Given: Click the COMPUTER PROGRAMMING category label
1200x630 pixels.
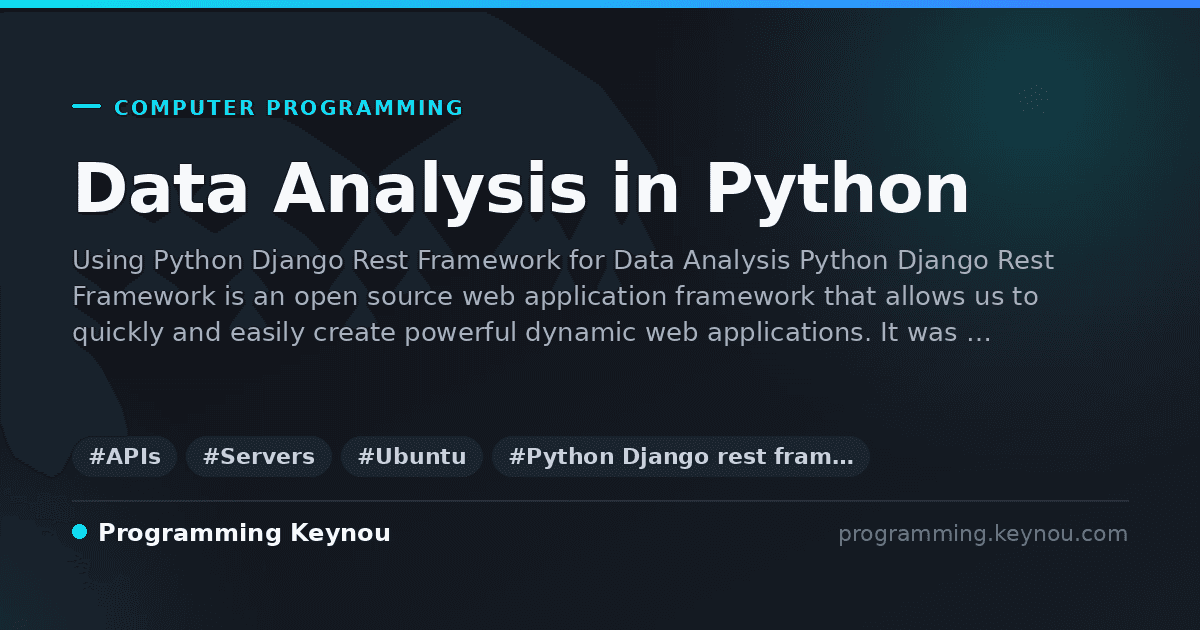Looking at the screenshot, I should (x=289, y=108).
